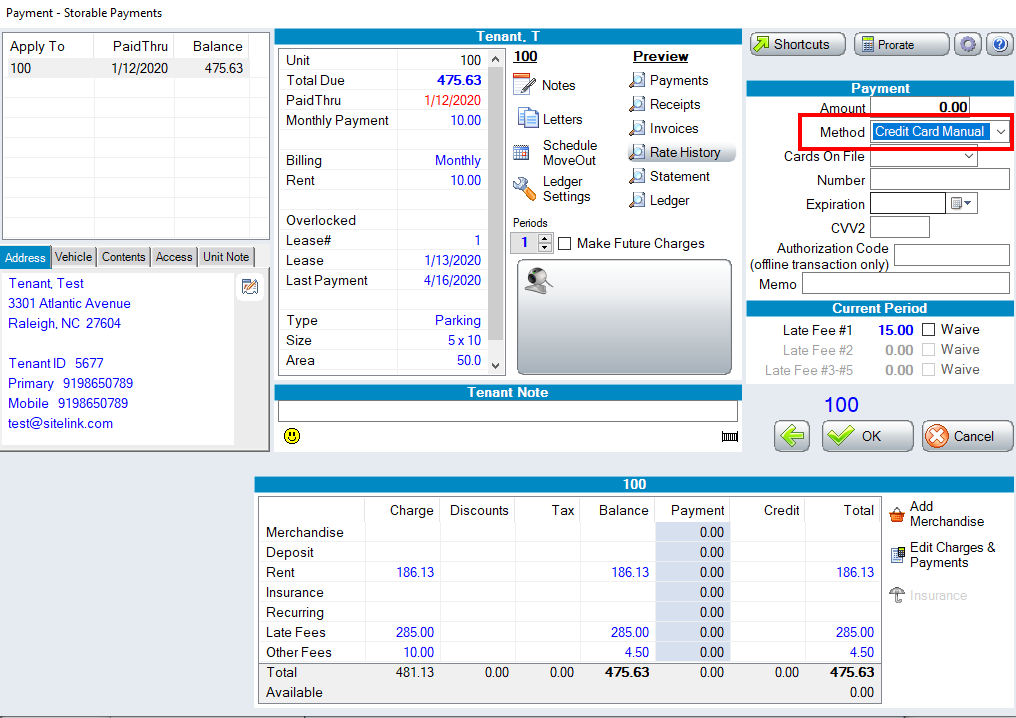Waive Late Fee #1
1016x718 pixels.
pos(929,330)
